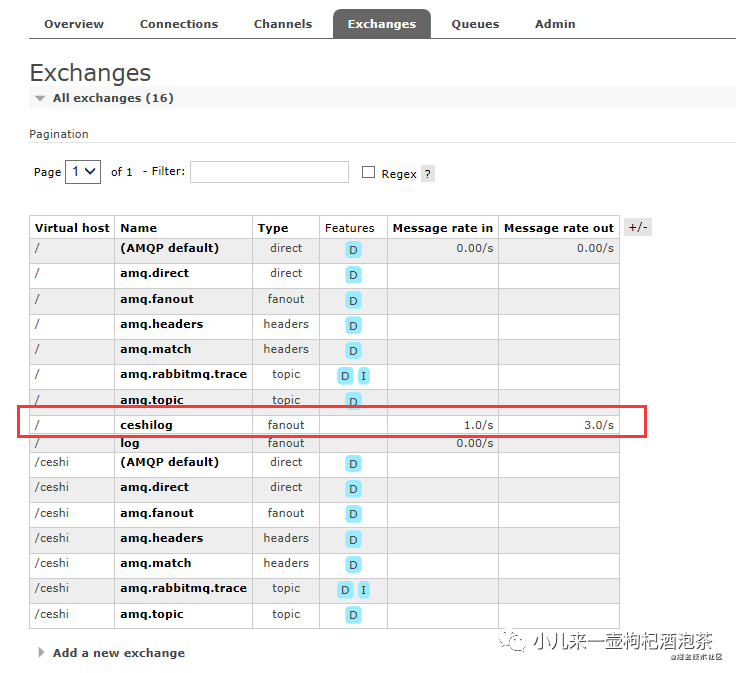Select ceshilog message rate in 1.0/s
The width and height of the screenshot is (736, 673).
(478, 425)
